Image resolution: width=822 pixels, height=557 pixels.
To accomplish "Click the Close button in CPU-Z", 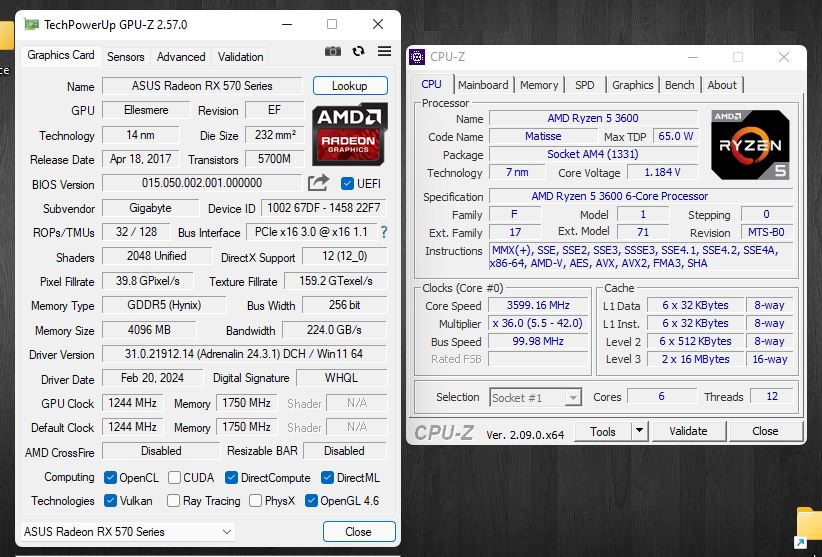I will (765, 431).
